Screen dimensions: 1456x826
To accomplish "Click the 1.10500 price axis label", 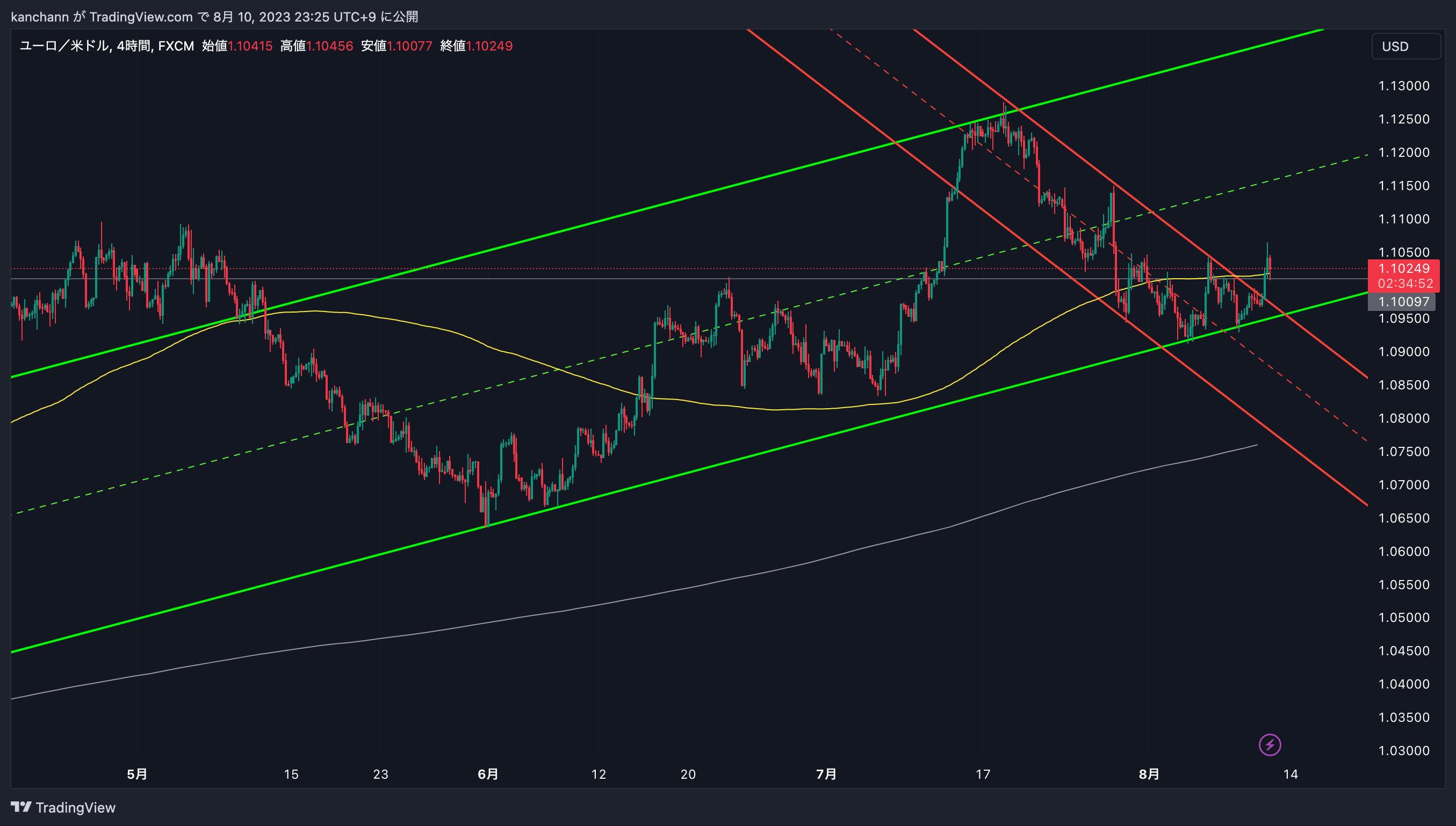I will pyautogui.click(x=1404, y=252).
